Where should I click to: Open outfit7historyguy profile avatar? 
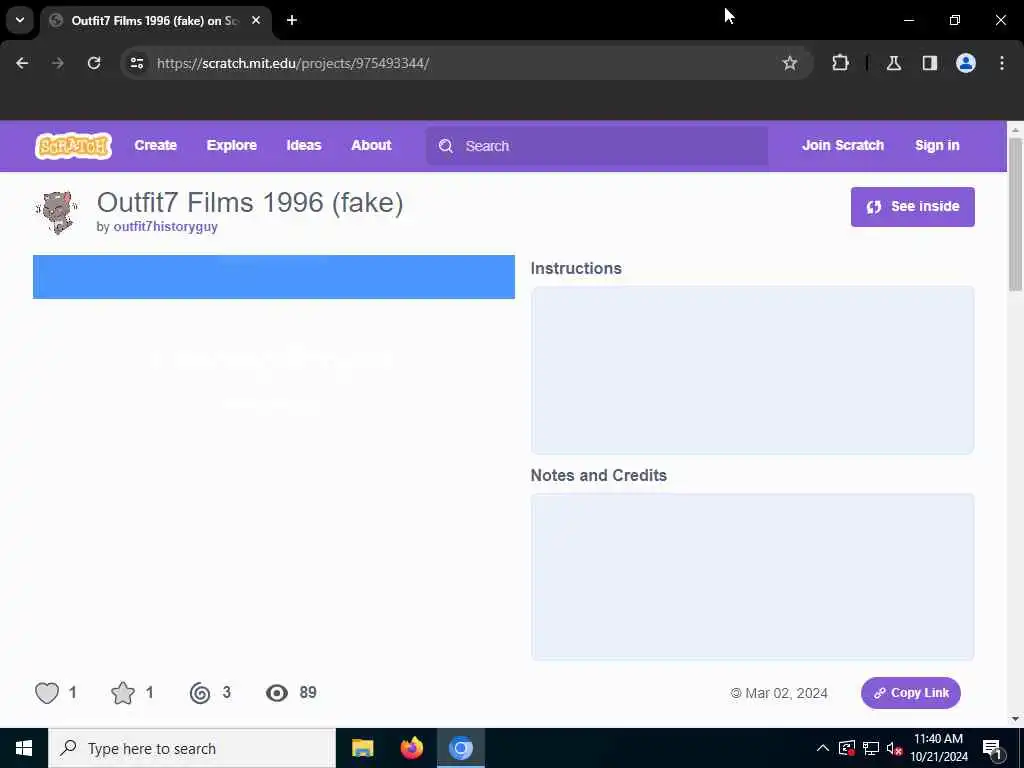coord(57,212)
